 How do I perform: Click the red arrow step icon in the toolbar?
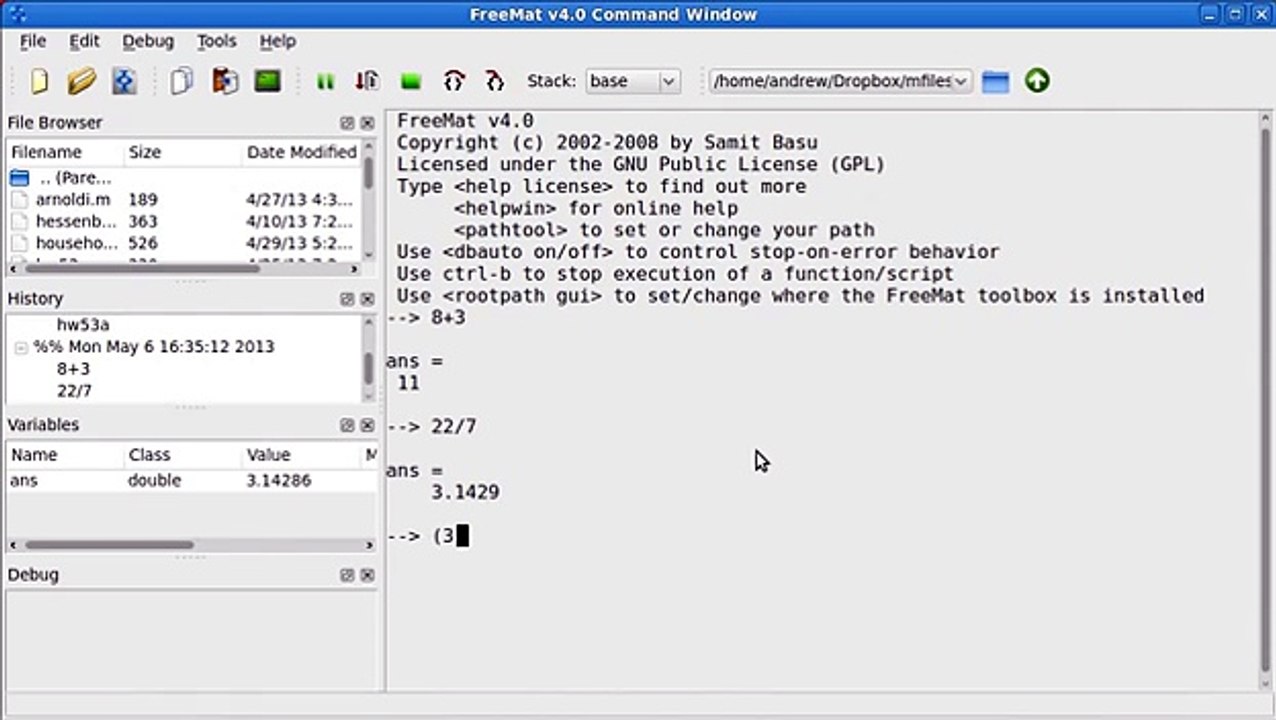click(x=367, y=81)
